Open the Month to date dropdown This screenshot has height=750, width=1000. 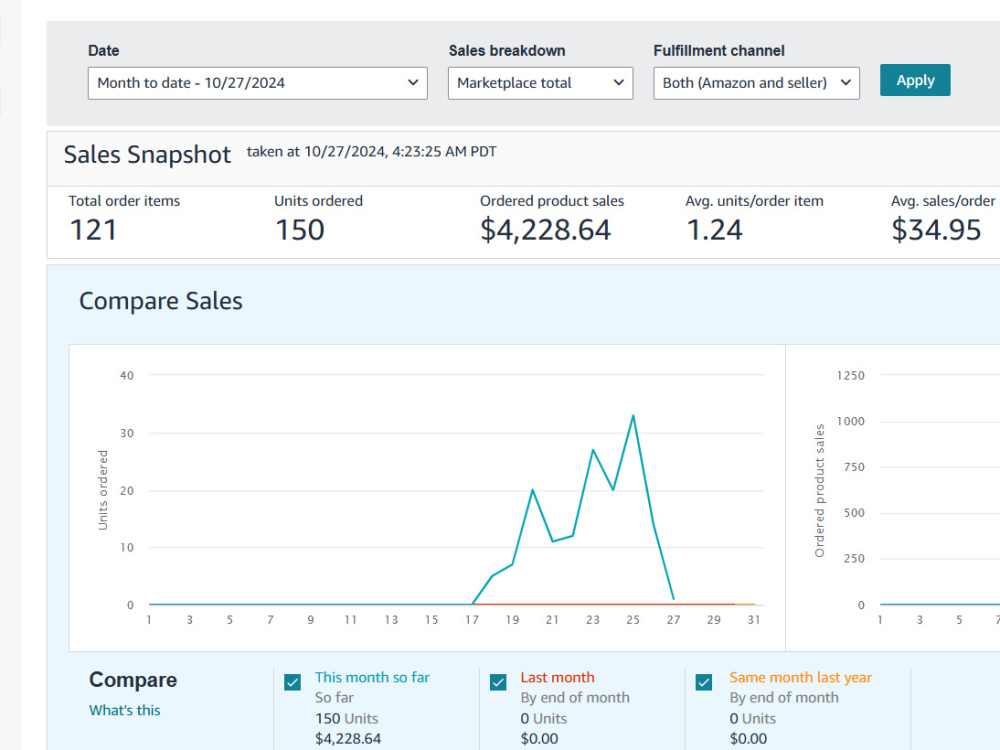[258, 83]
